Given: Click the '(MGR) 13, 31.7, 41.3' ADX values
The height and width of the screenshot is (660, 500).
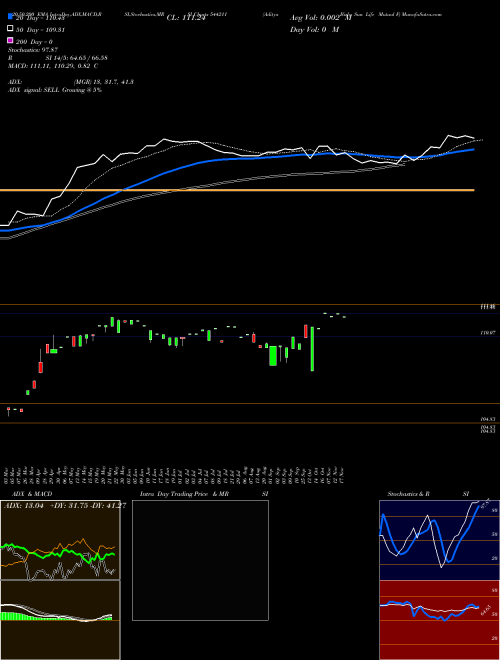Looking at the screenshot, I should pos(104,82).
